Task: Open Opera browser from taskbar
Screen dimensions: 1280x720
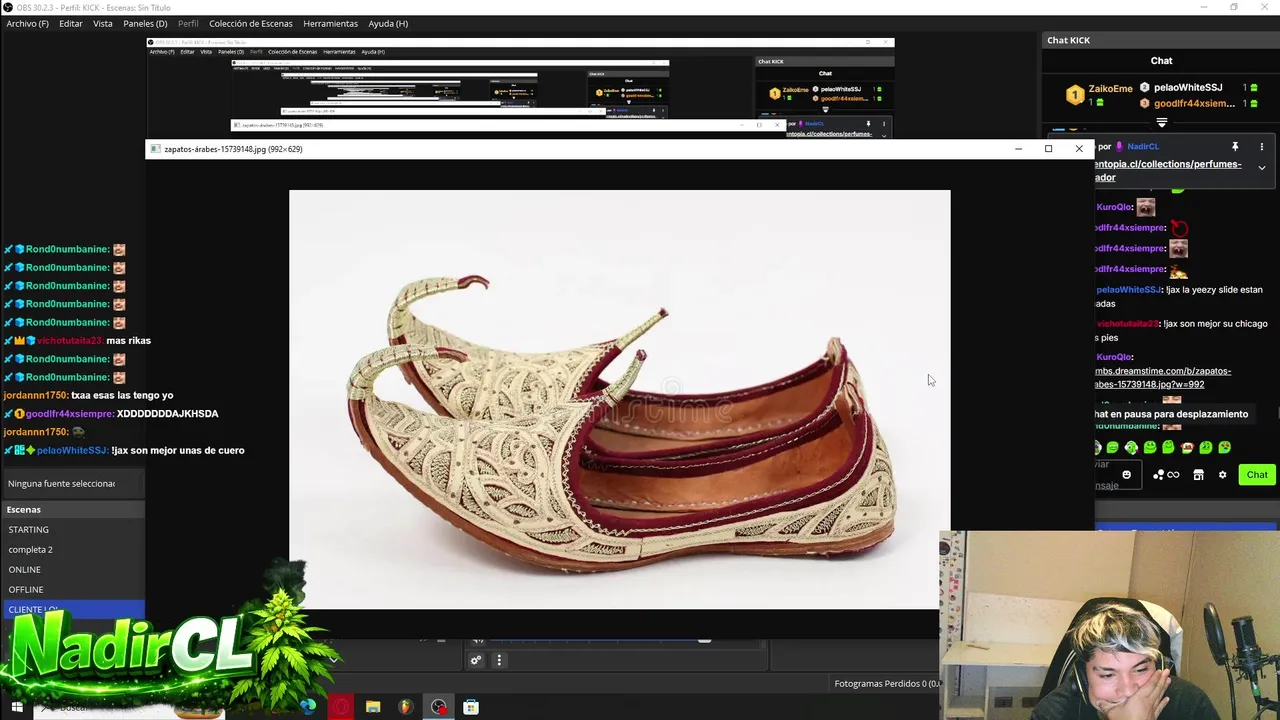Action: tap(342, 707)
